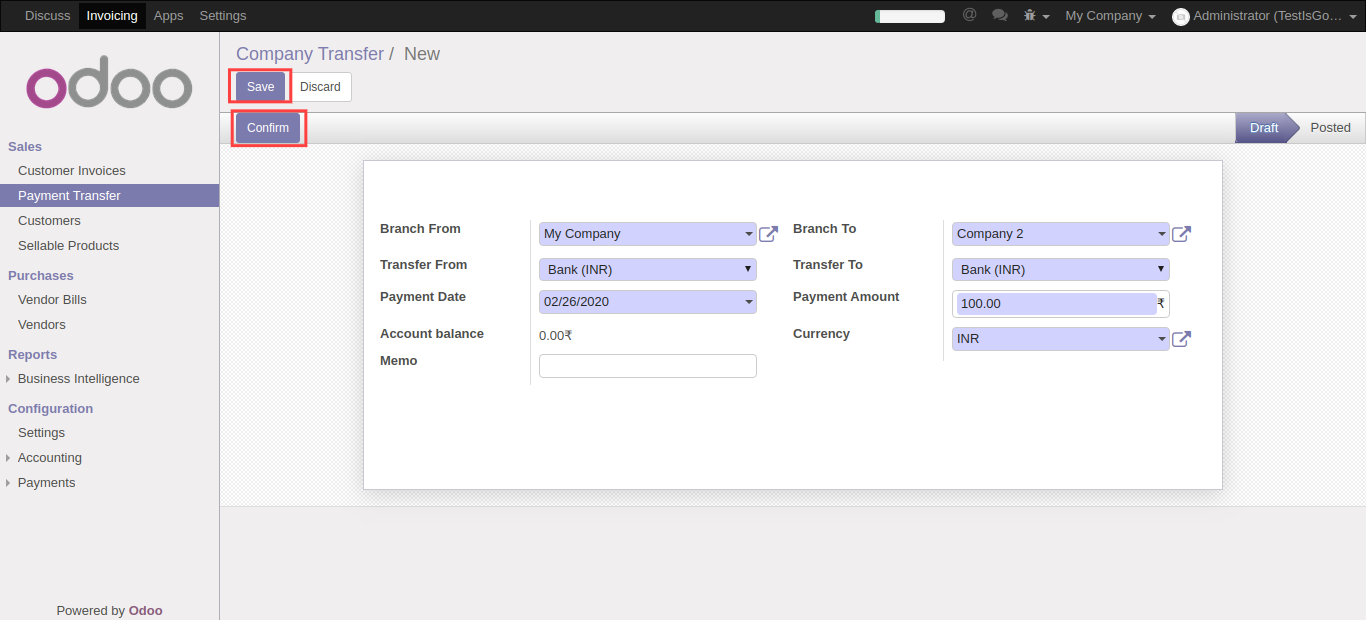This screenshot has height=620, width=1366.
Task: Open the Transfer From dropdown
Action: pyautogui.click(x=647, y=270)
